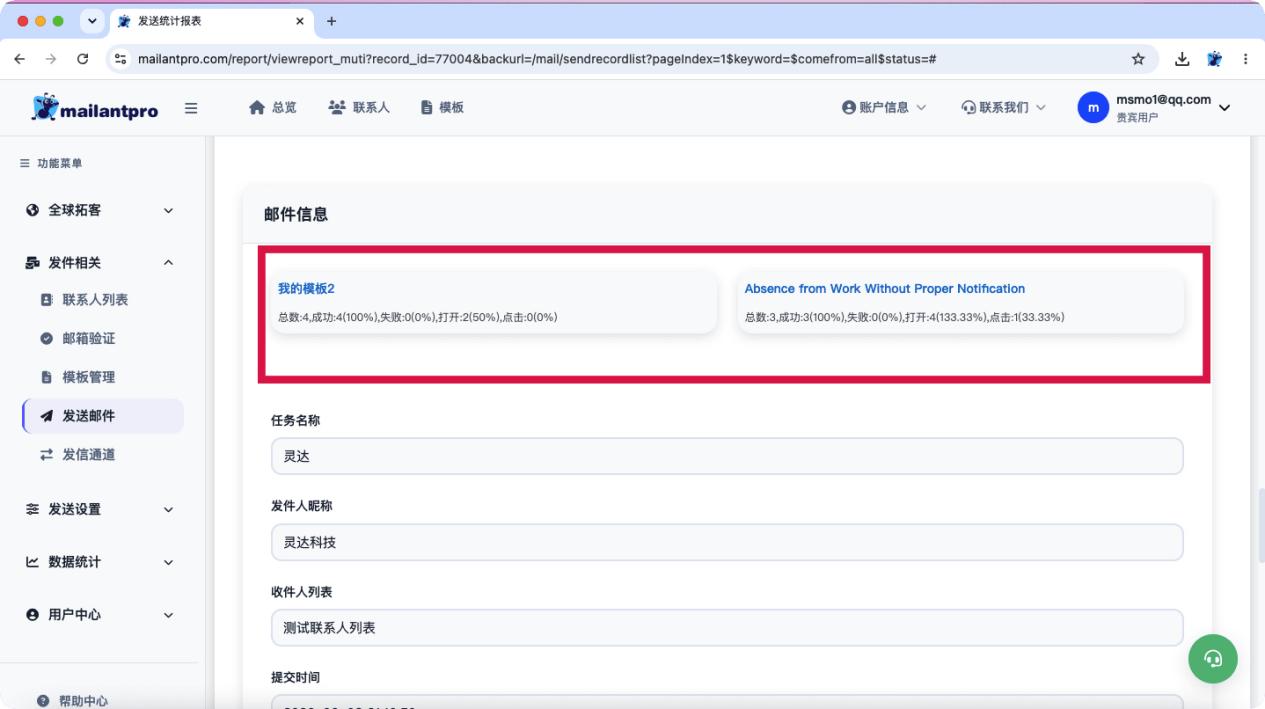Click the mailantpro extension icon in toolbar
Viewport: 1265px width, 709px height.
point(1214,59)
